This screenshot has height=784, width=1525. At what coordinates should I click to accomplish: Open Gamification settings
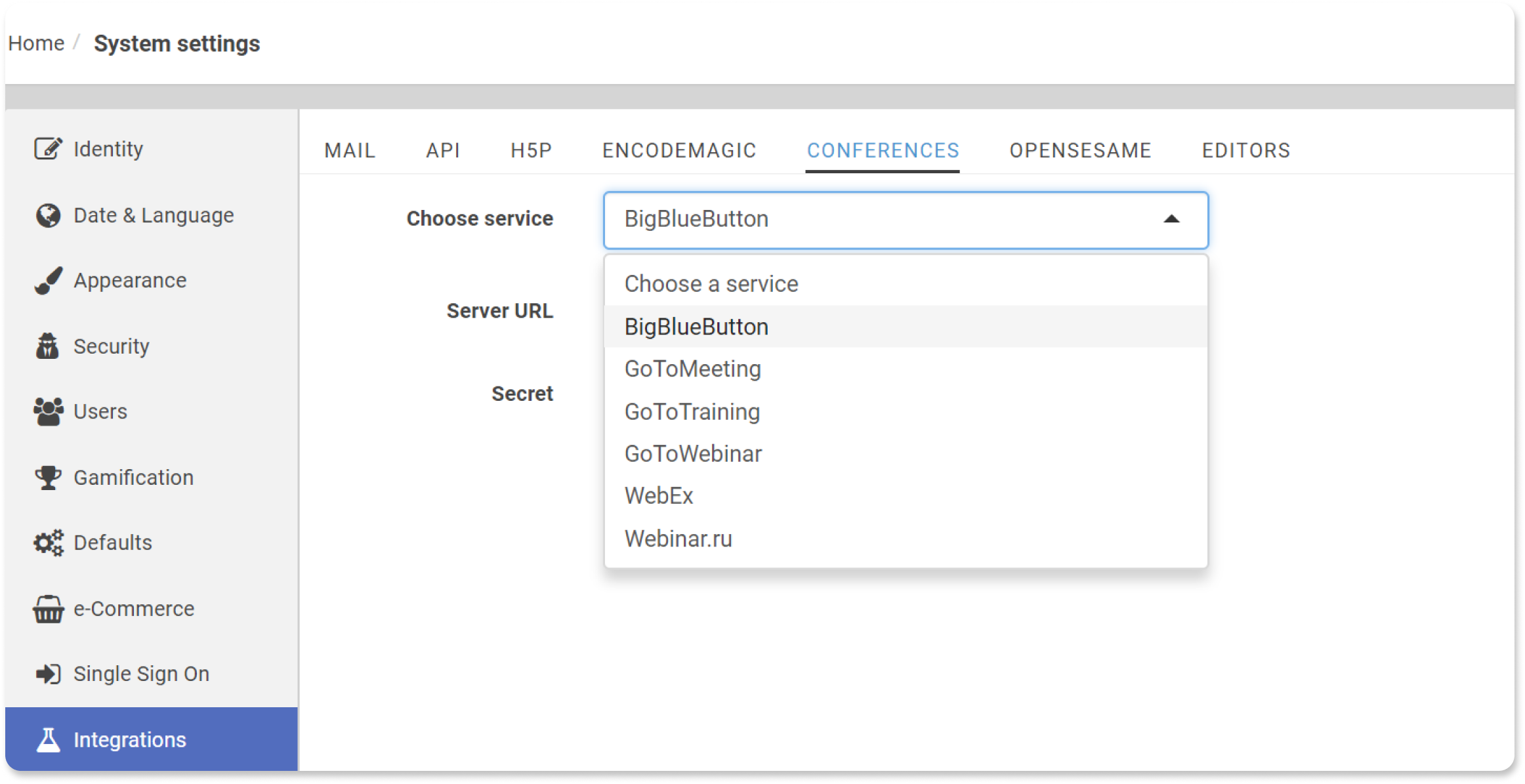(152, 477)
